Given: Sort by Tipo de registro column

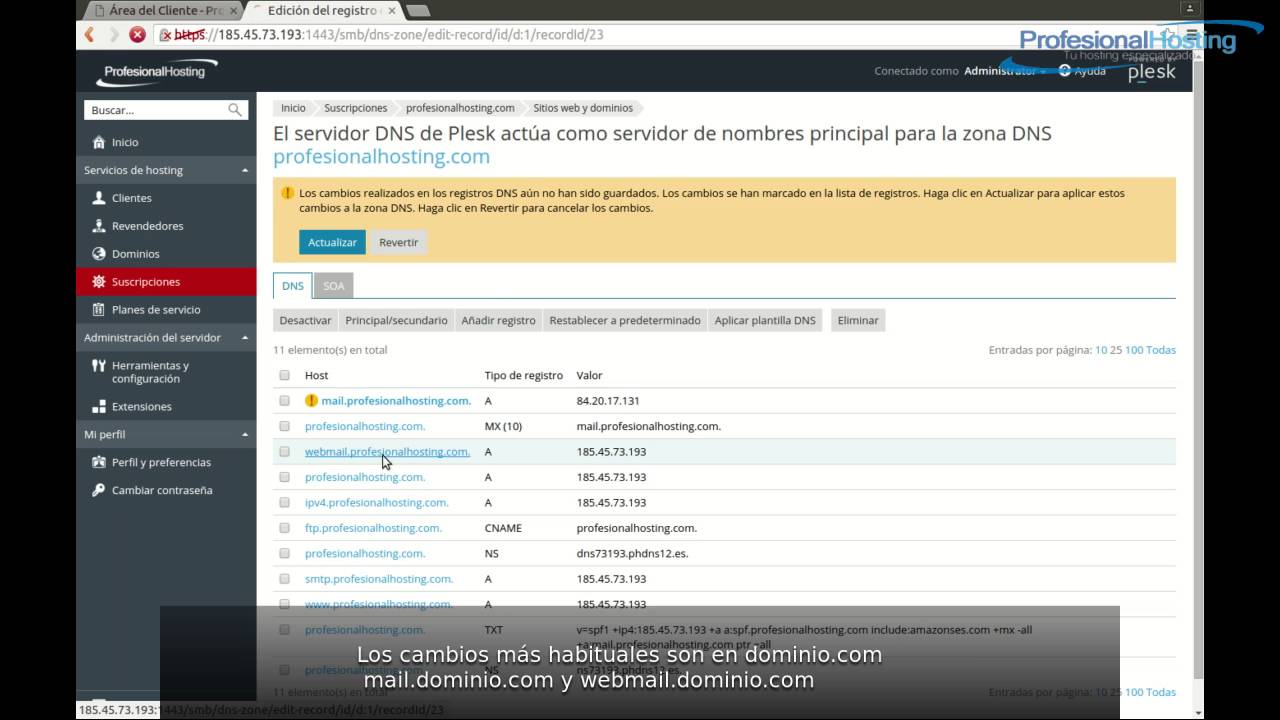Looking at the screenshot, I should pos(523,375).
